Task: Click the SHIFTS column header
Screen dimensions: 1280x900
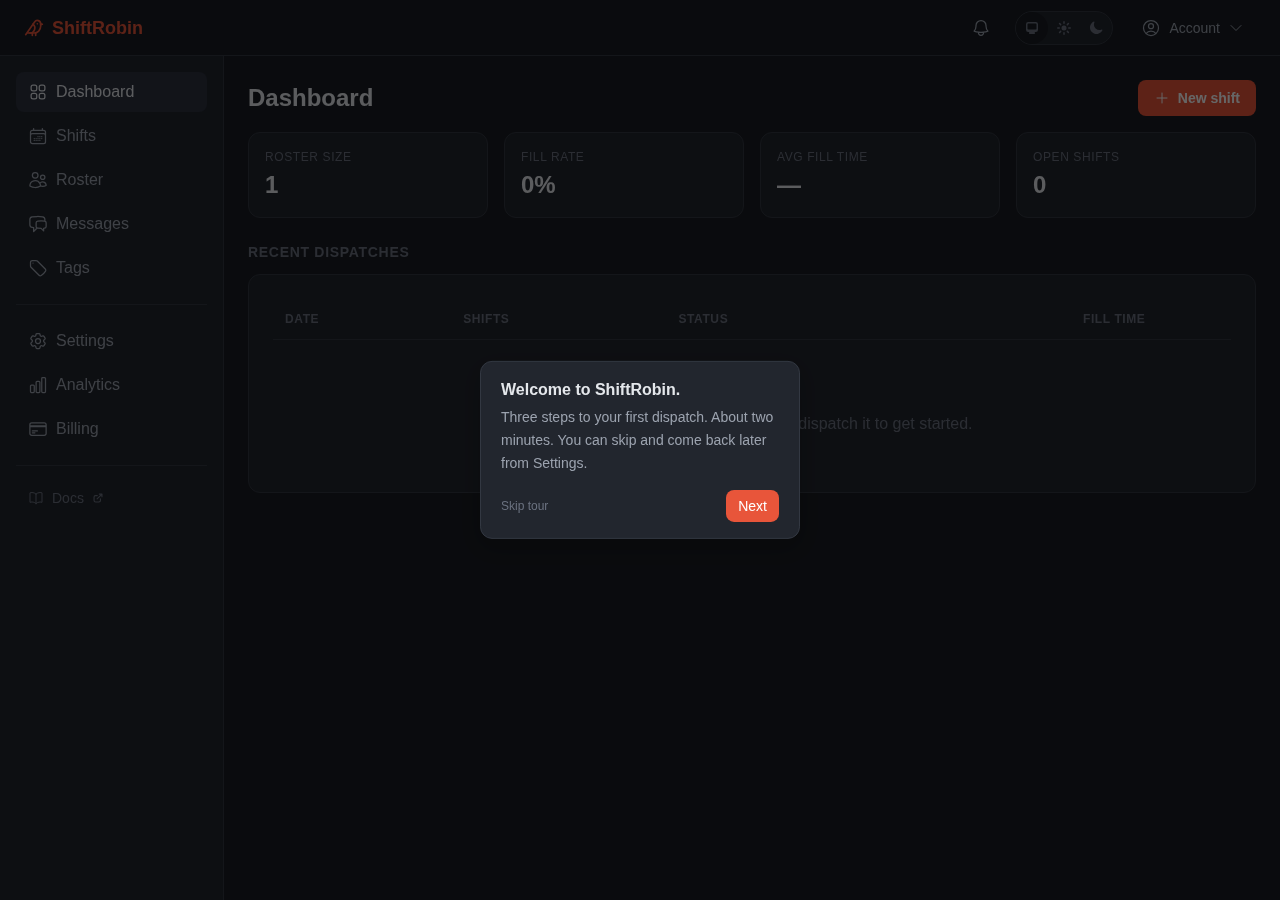Action: (x=486, y=319)
